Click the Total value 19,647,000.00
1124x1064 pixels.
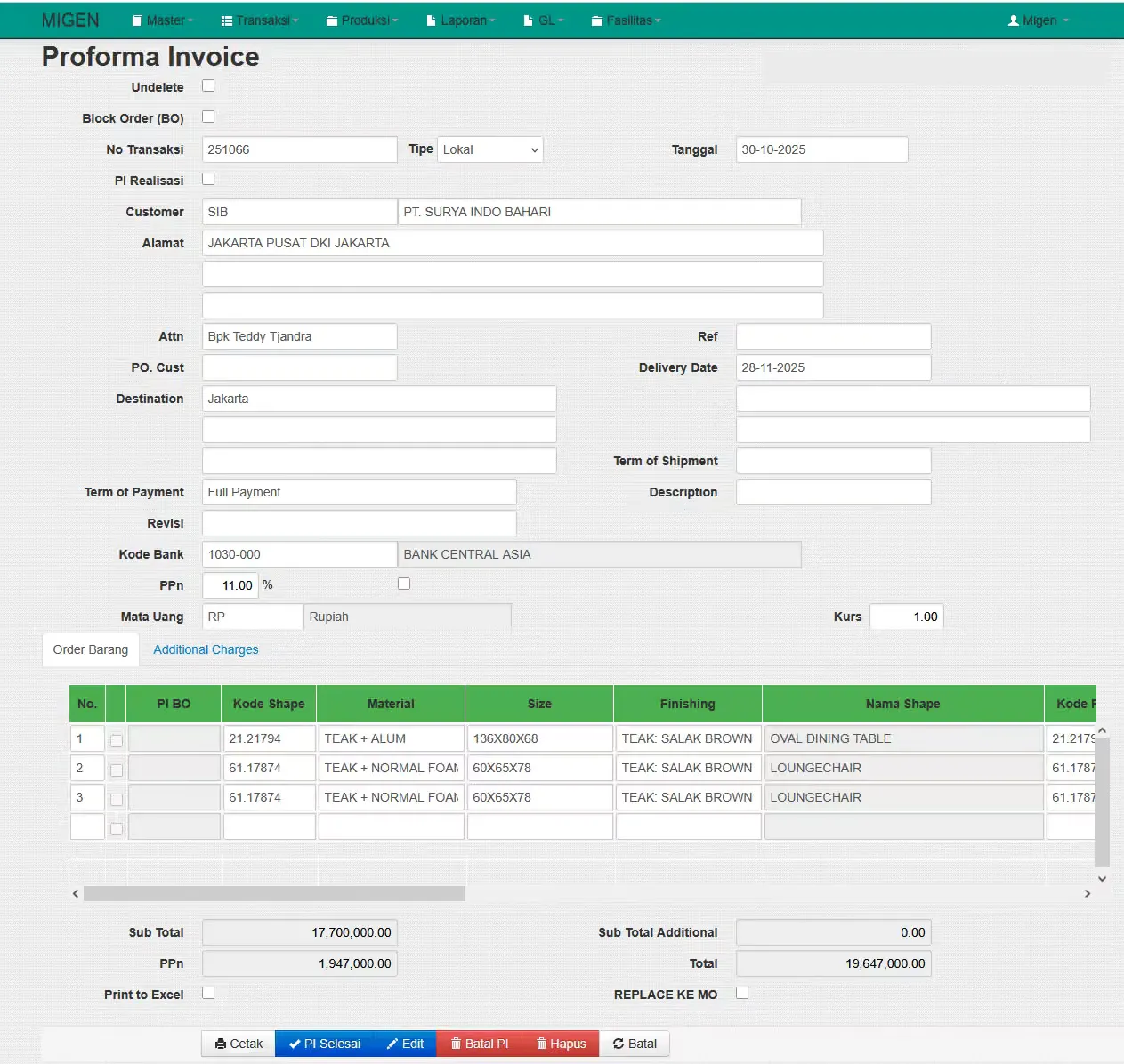(x=834, y=963)
